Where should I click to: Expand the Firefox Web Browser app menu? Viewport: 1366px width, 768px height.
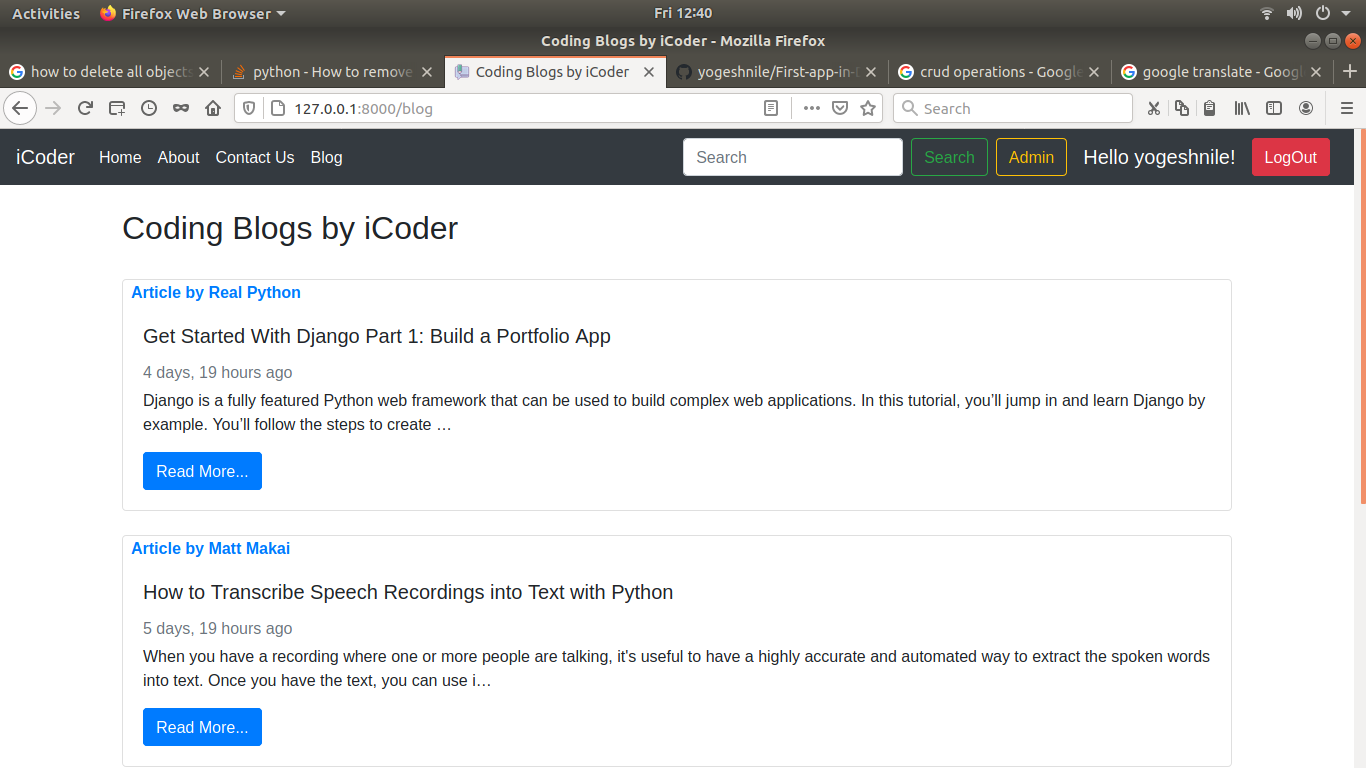(x=193, y=13)
